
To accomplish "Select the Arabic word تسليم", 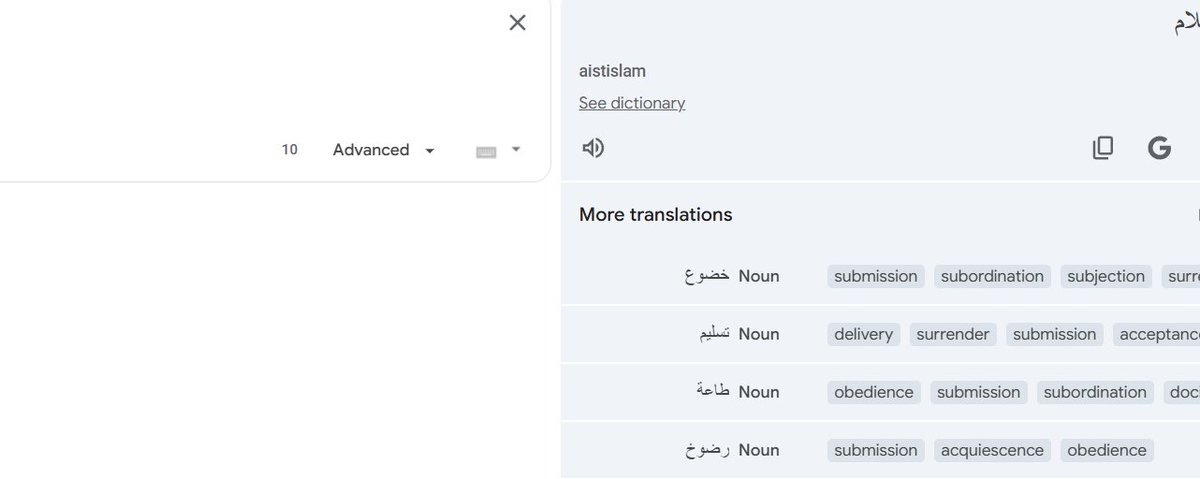I will (714, 334).
